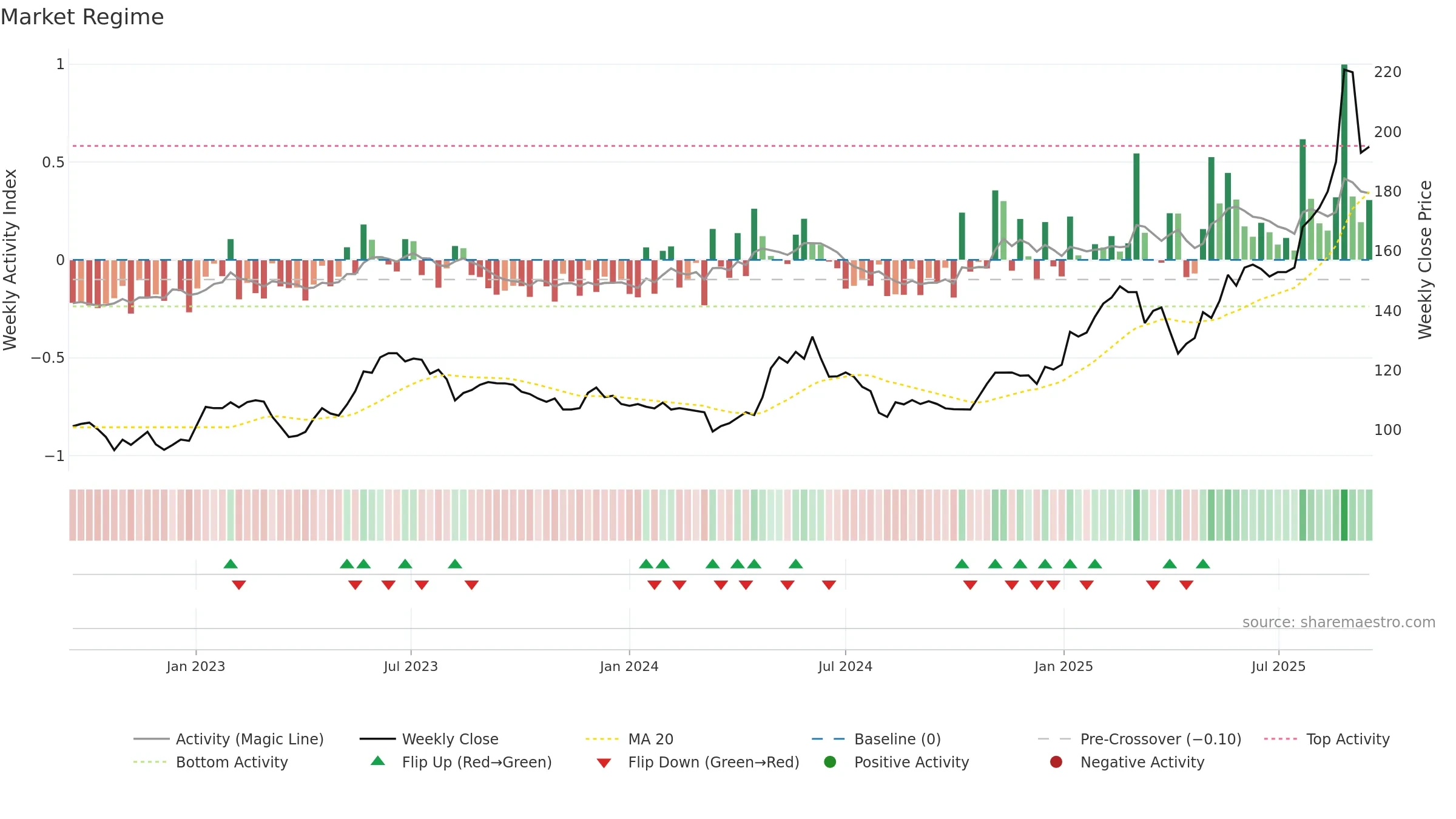Screen dimensions: 1456x819
Task: Click the 180 price axis tick label
Action: (1387, 191)
